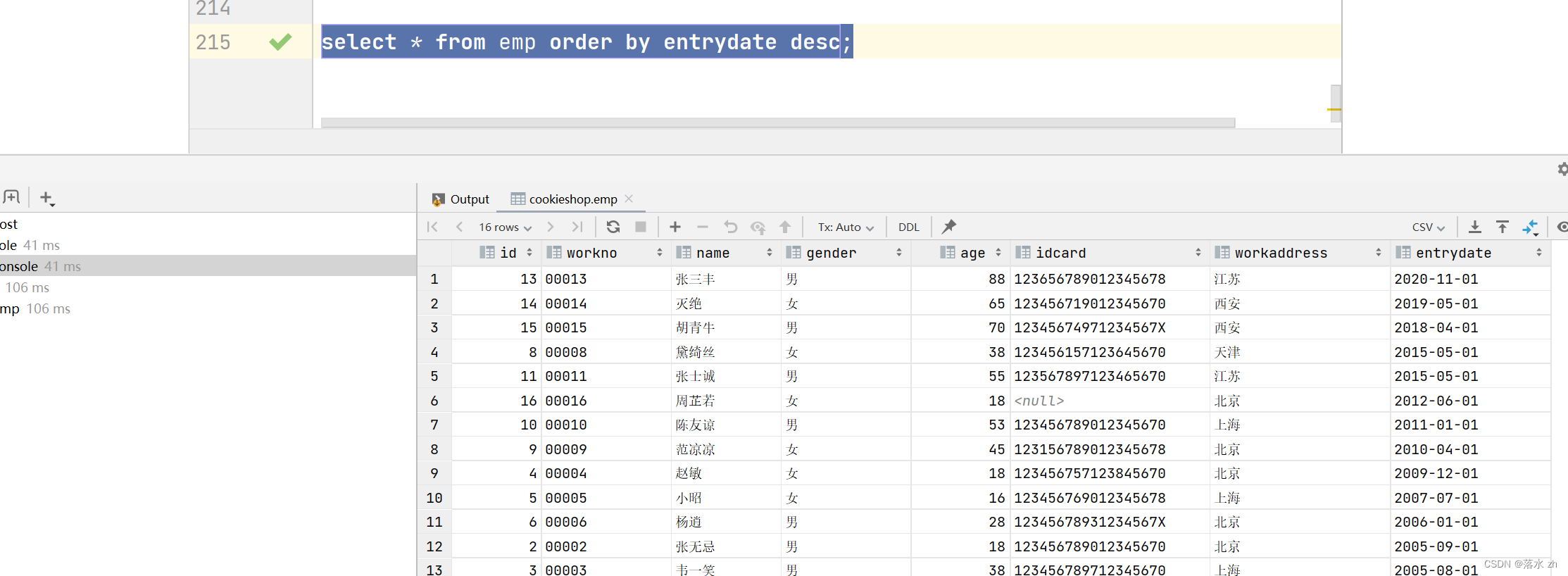Click the layout icon in services toolbar
The width and height of the screenshot is (1568, 576).
[x=11, y=197]
